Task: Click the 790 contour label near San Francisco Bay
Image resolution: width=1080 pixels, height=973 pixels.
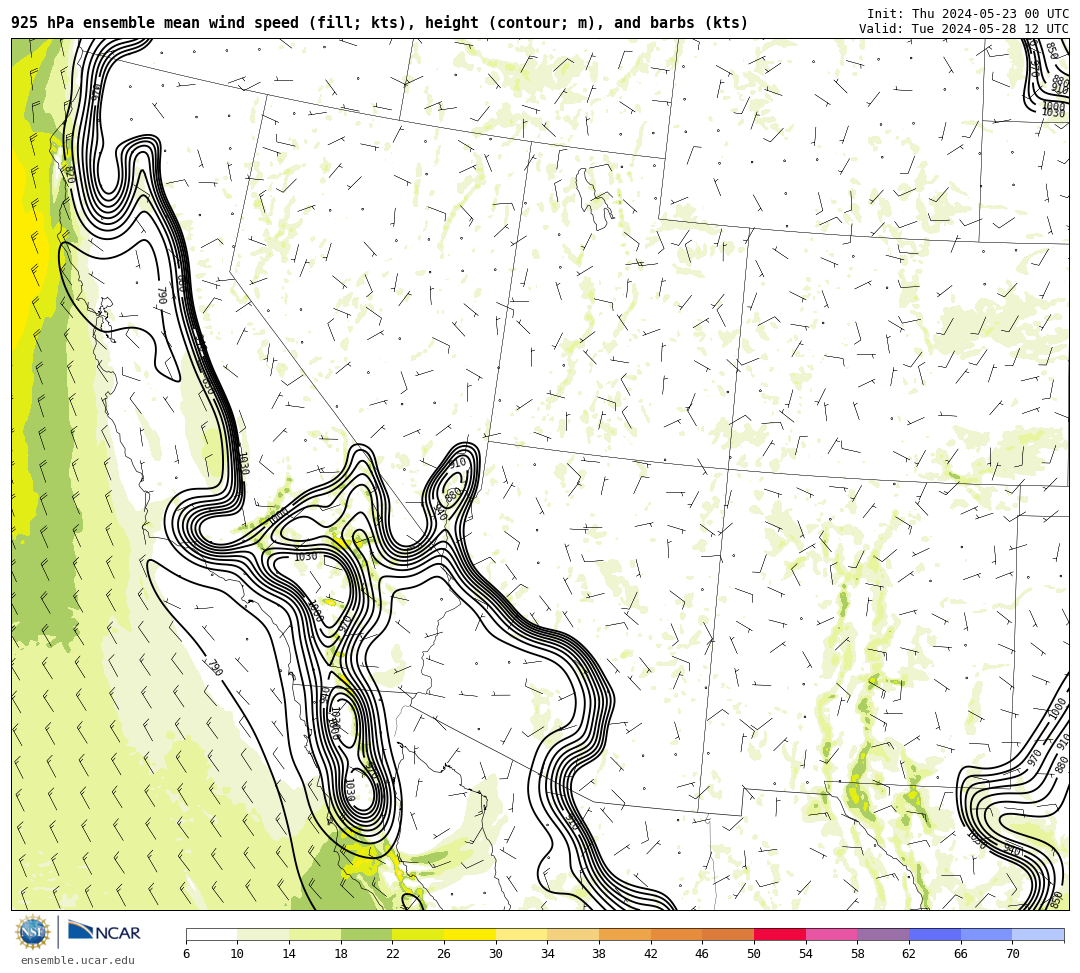Action: 163,296
